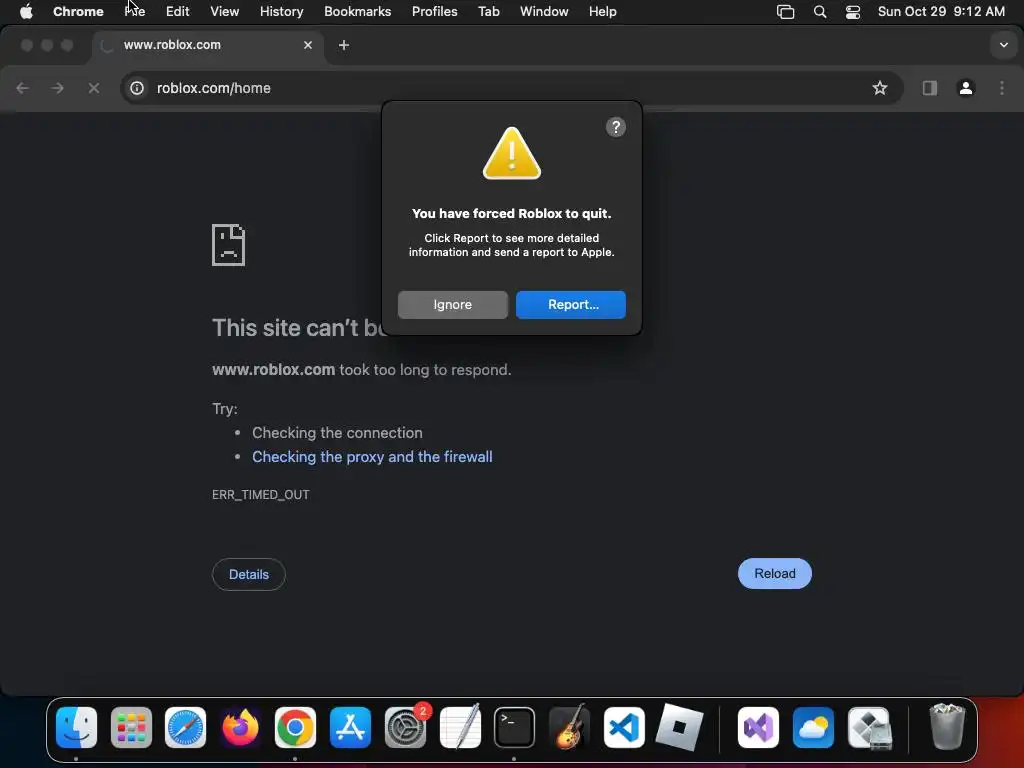Click the Stage Manager icon in the menu bar
This screenshot has width=1024, height=768.
pyautogui.click(x=785, y=12)
